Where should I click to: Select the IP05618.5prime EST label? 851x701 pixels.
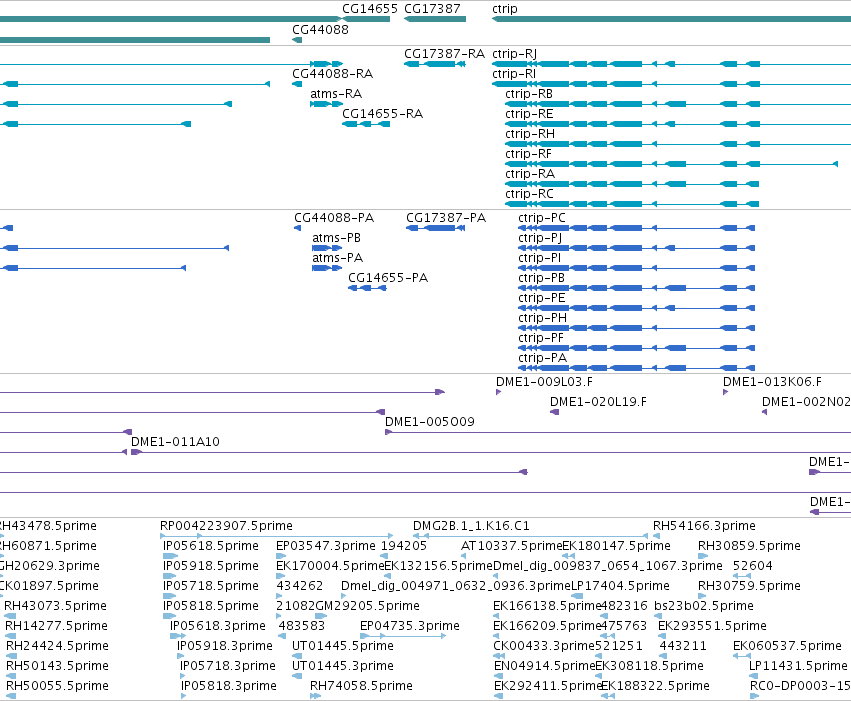[211, 546]
